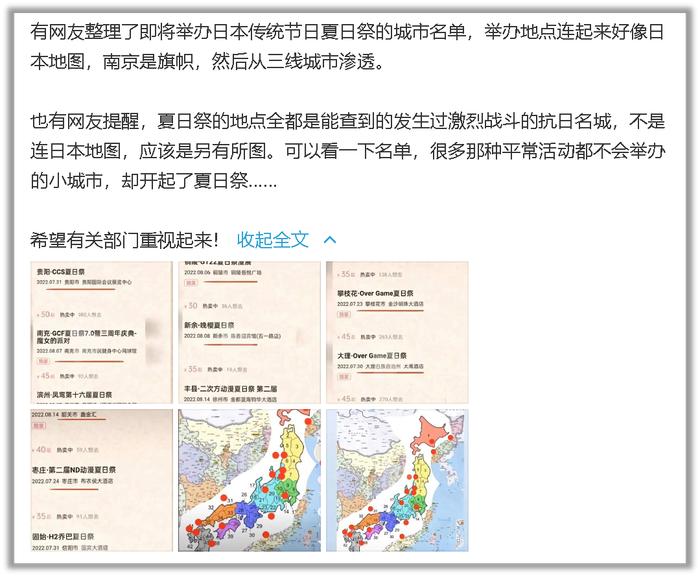The width and height of the screenshot is (700, 577).
Task: Open the close-up Japan map thumbnail without Hokkaido
Action: click(249, 480)
